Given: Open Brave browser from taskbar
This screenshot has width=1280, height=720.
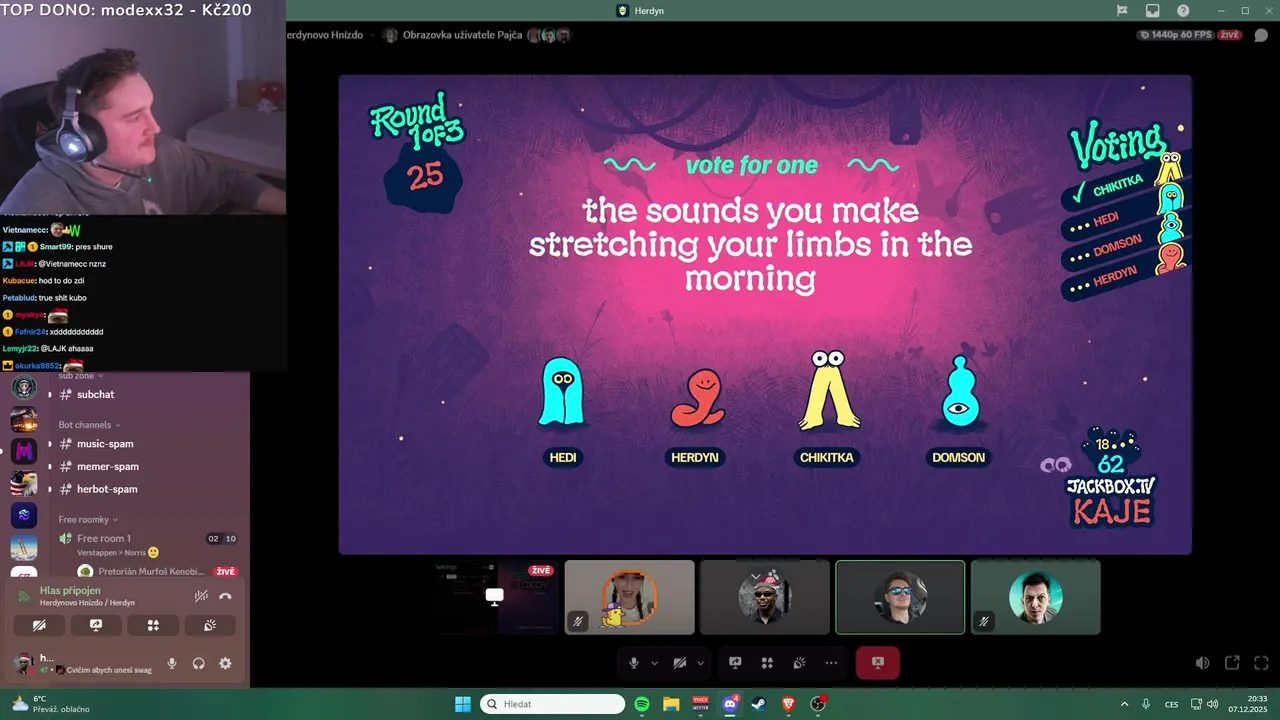Looking at the screenshot, I should (788, 704).
